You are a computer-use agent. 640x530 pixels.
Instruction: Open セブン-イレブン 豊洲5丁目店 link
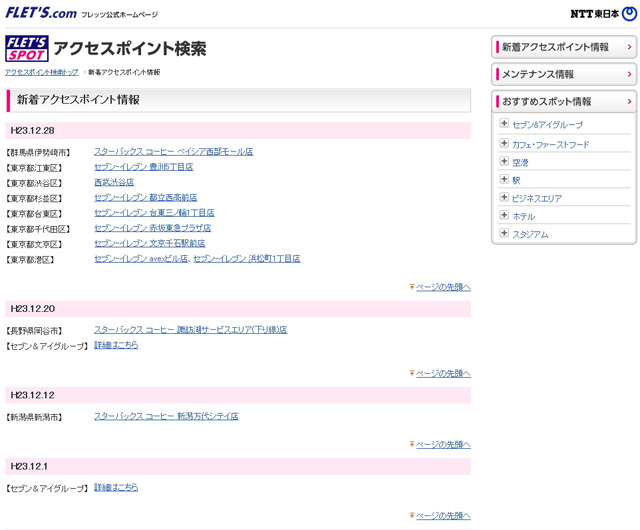pyautogui.click(x=144, y=167)
